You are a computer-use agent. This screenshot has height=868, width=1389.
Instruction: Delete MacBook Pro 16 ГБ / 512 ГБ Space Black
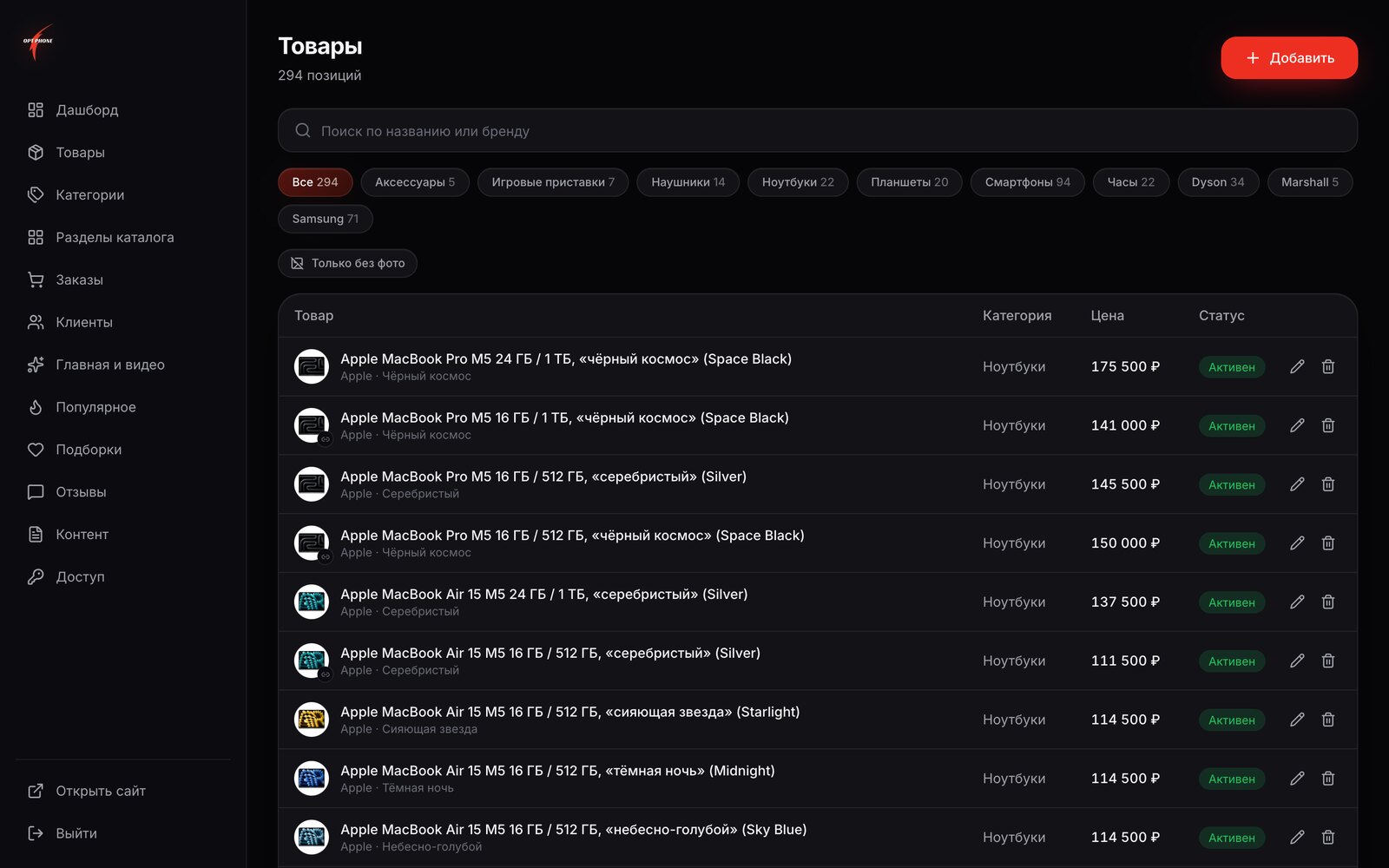tap(1328, 543)
